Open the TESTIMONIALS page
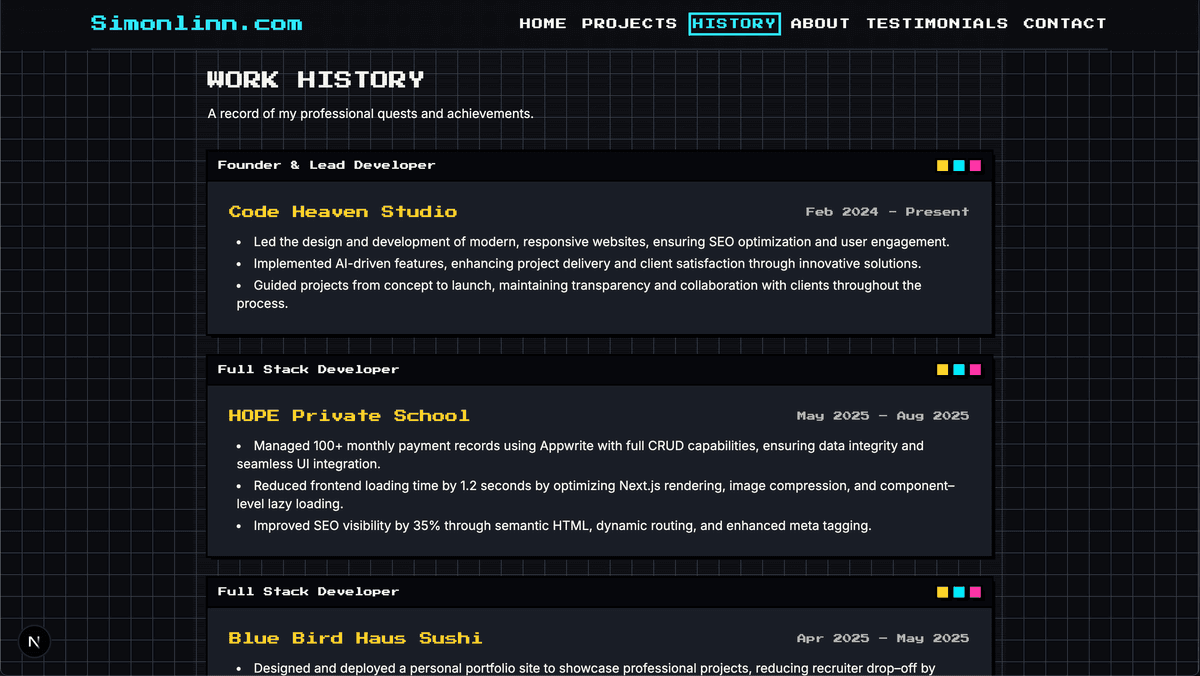Screen dimensions: 1200x676 [x=937, y=23]
